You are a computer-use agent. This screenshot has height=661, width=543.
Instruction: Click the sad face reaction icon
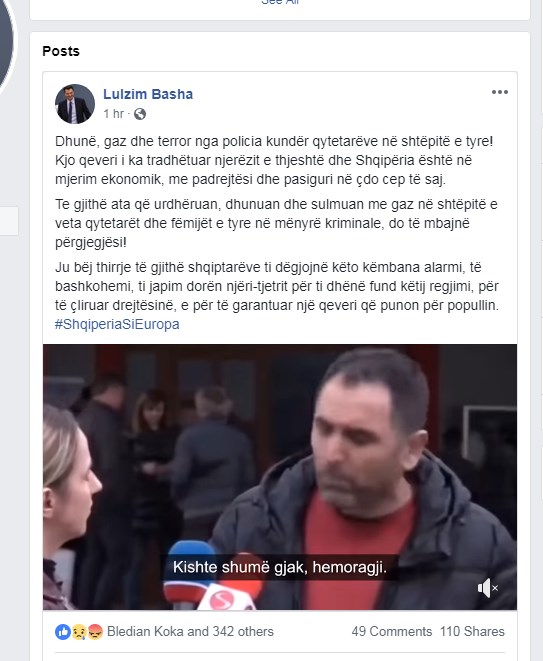click(79, 631)
